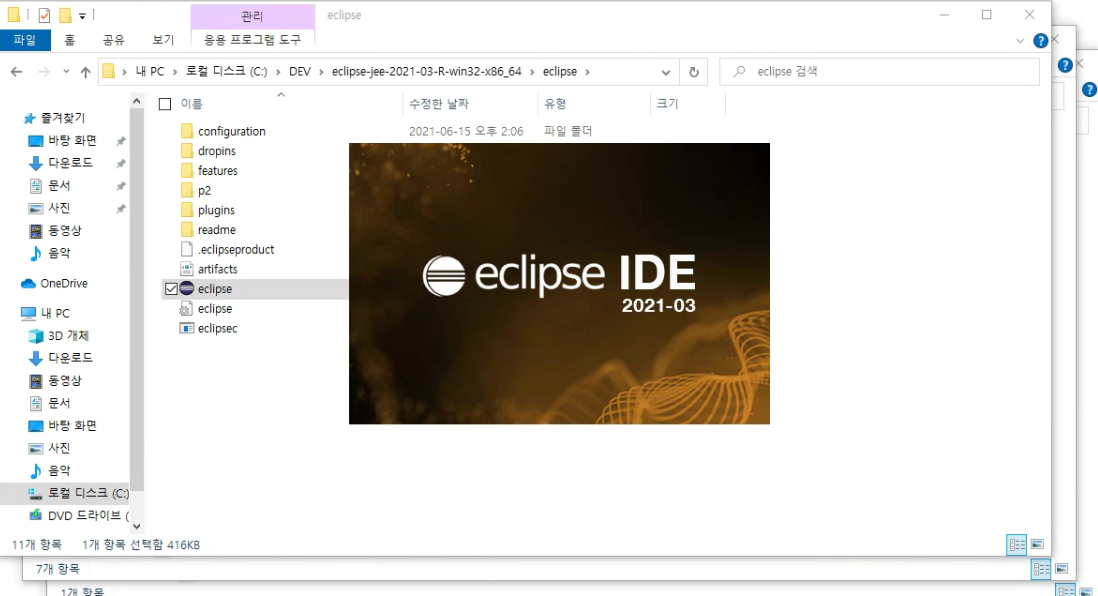Click new folder icon in title bar
The width and height of the screenshot is (1098, 596).
[65, 15]
